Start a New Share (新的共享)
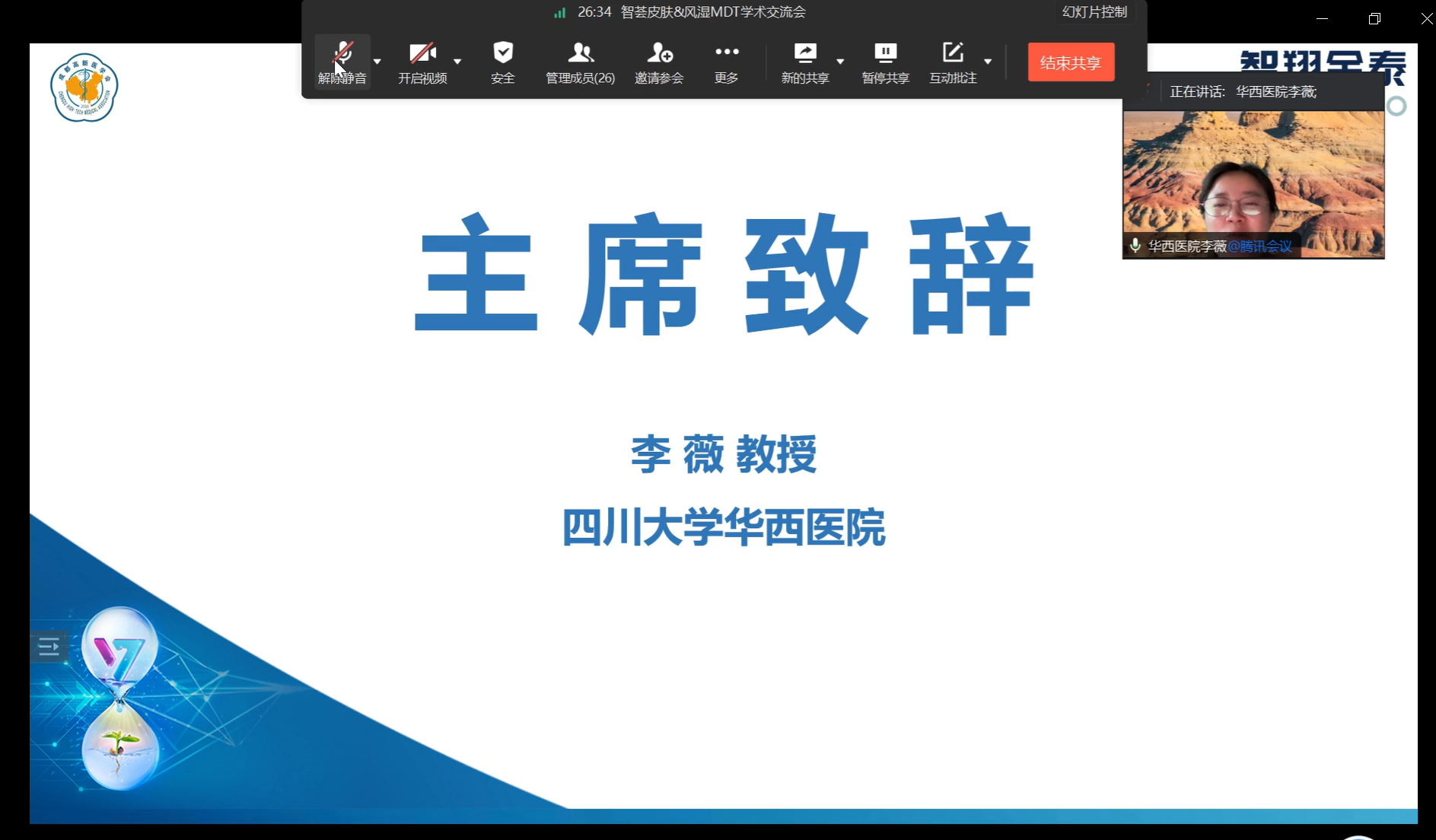The image size is (1436, 840). [x=804, y=62]
